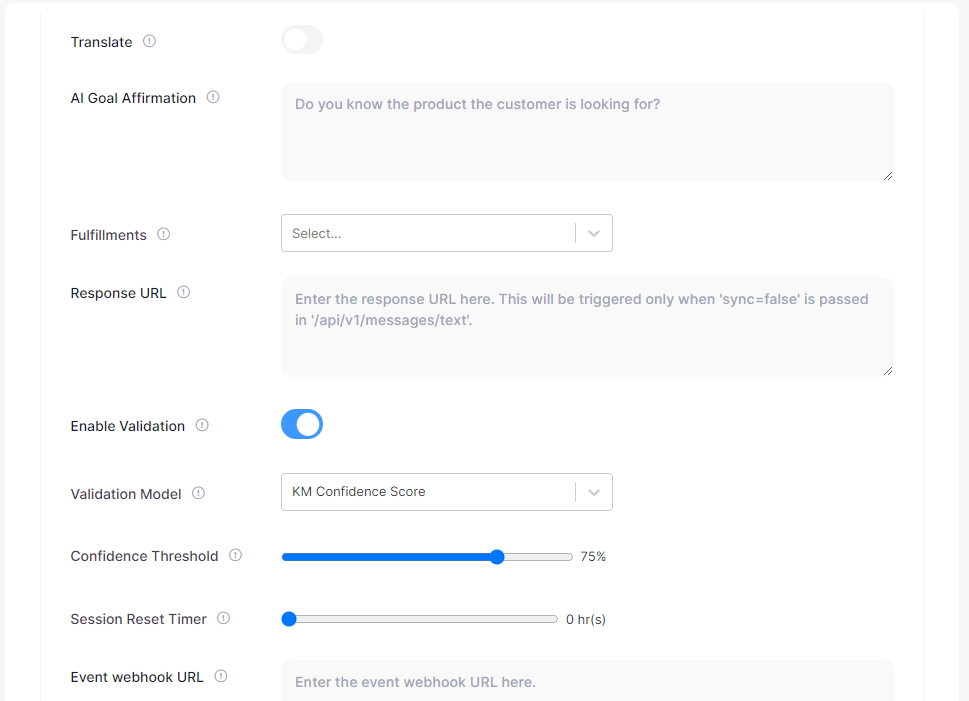Click the Session Reset Timer slider handle
The image size is (969, 701).
289,619
